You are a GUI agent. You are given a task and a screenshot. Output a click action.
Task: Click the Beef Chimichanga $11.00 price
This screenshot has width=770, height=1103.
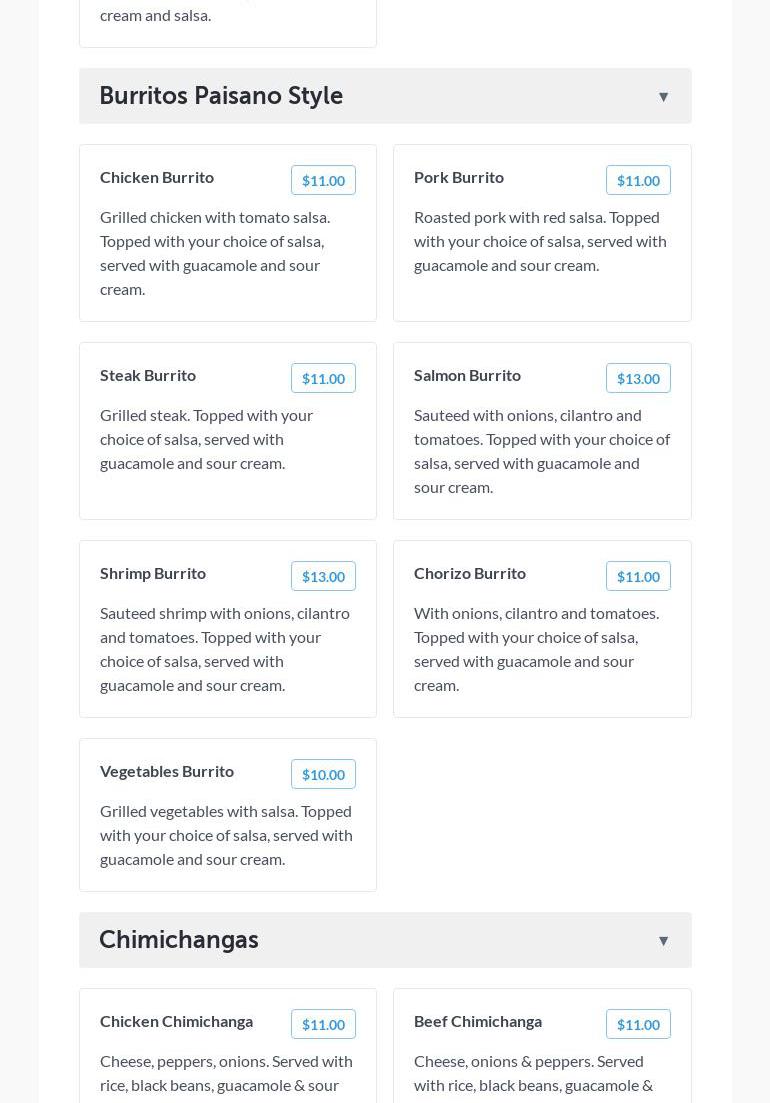pos(638,1024)
